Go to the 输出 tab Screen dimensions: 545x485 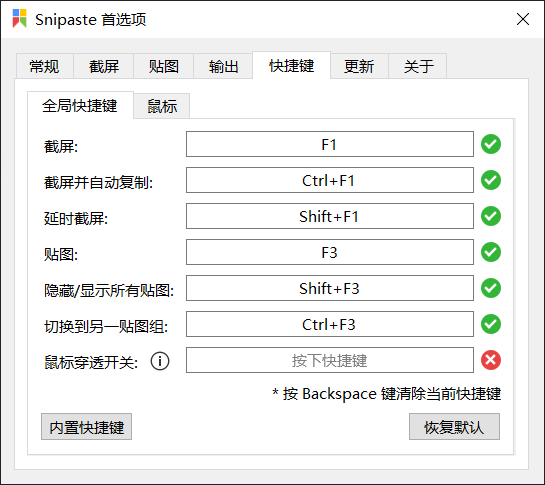(223, 66)
